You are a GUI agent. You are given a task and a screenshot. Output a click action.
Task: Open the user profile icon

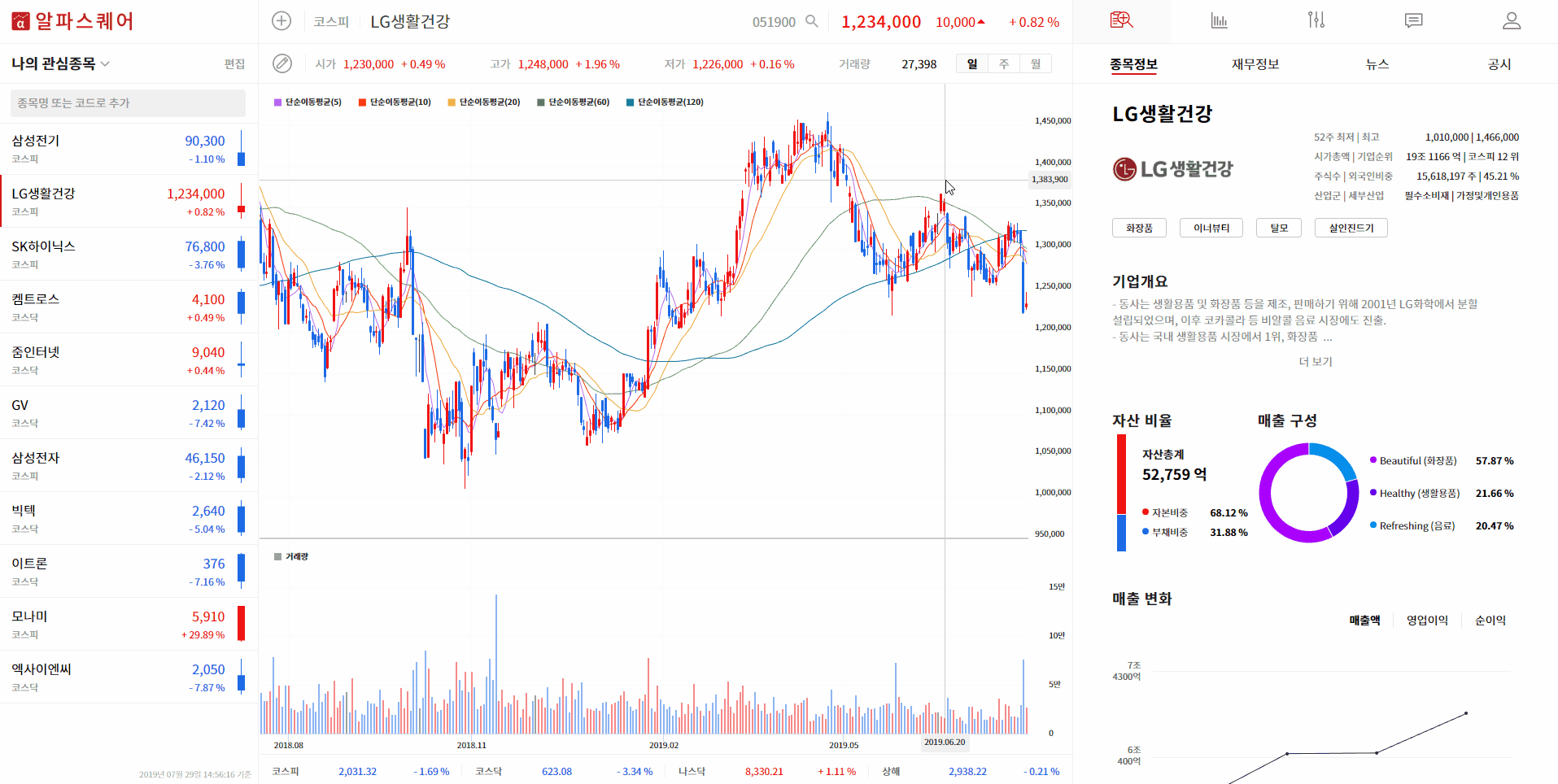[1512, 20]
